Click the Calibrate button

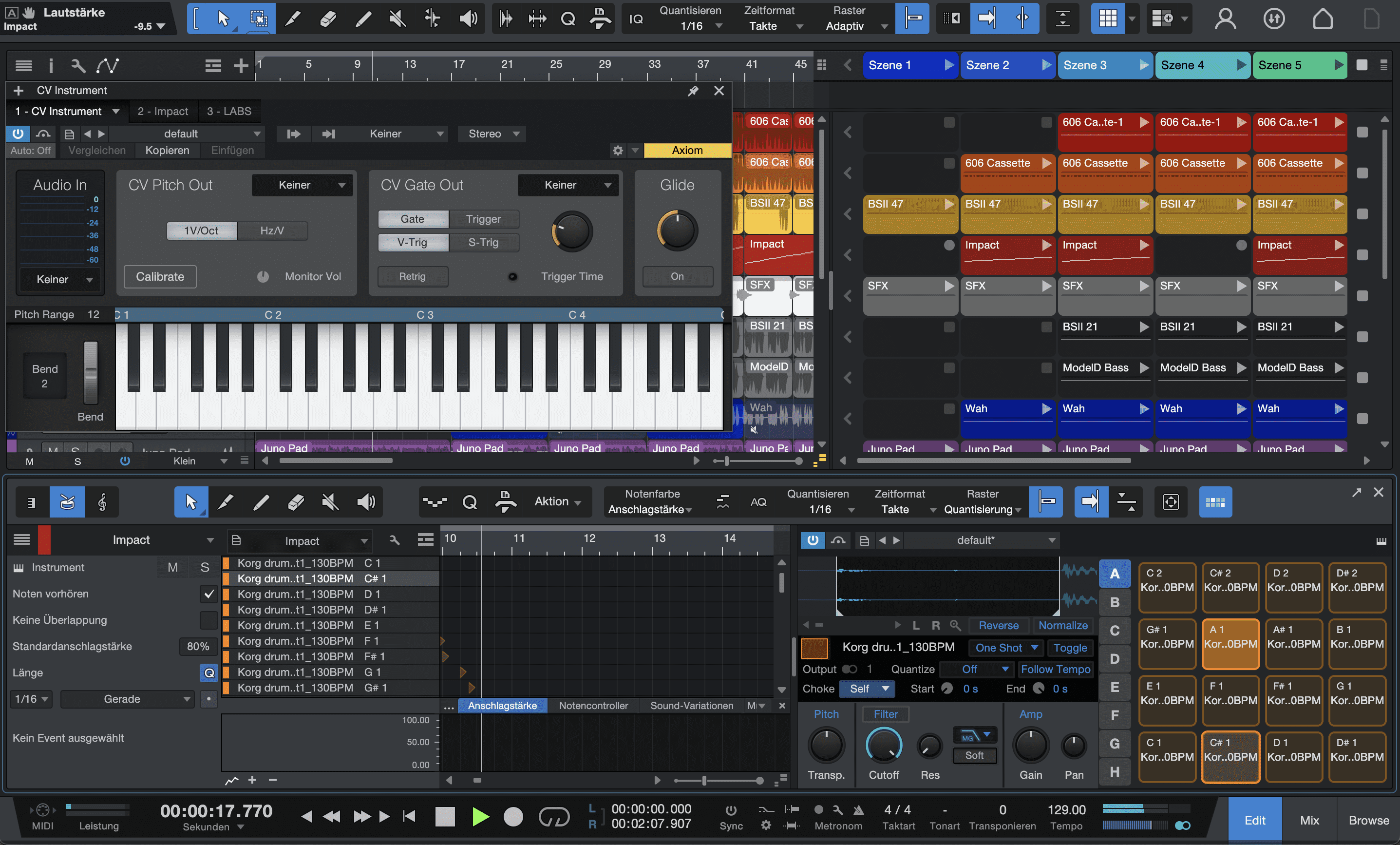coord(160,277)
